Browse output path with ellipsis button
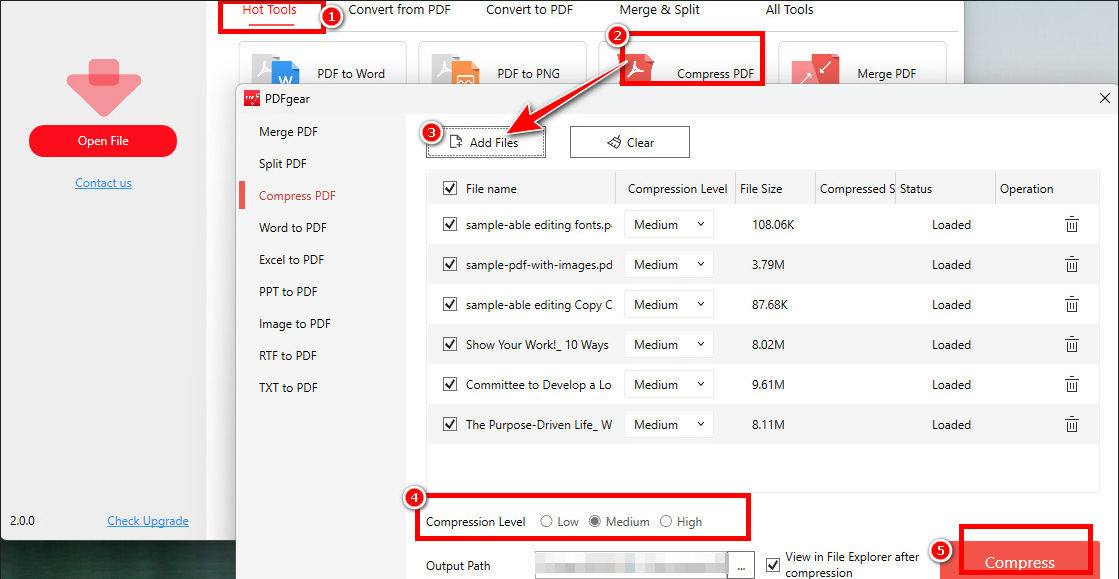The height and width of the screenshot is (579, 1119). tap(741, 565)
